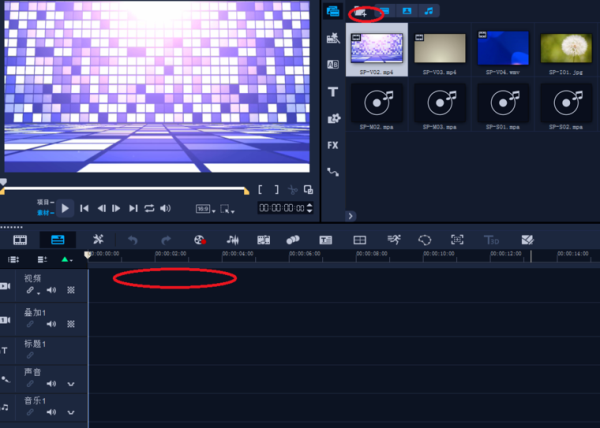Expand the 声音 track options chevron
Viewport: 600px width, 428px height.
(x=71, y=384)
